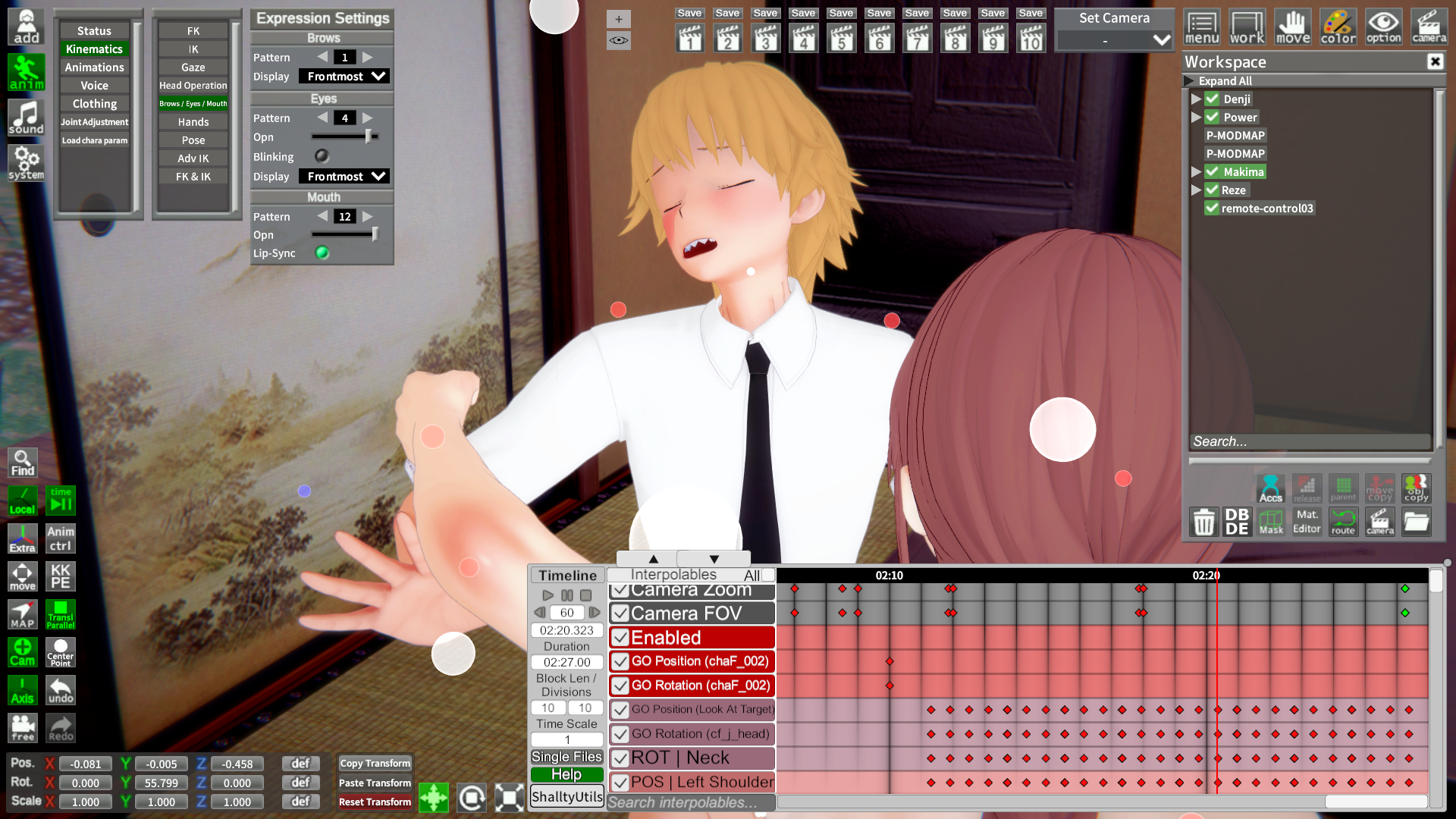
Task: Click next Mouth Pattern arrow
Action: (368, 216)
